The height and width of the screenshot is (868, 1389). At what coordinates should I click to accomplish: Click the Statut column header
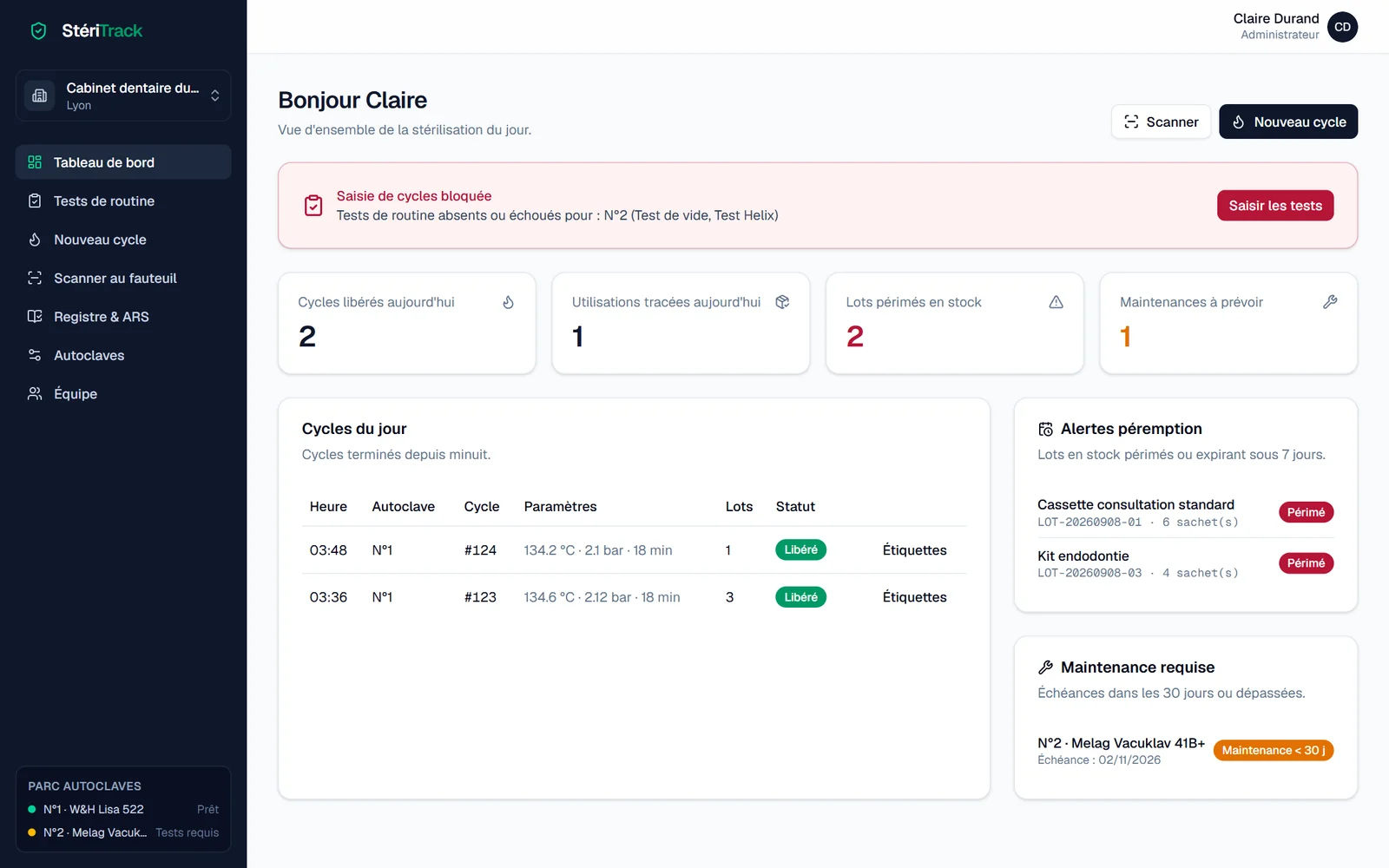coord(795,507)
